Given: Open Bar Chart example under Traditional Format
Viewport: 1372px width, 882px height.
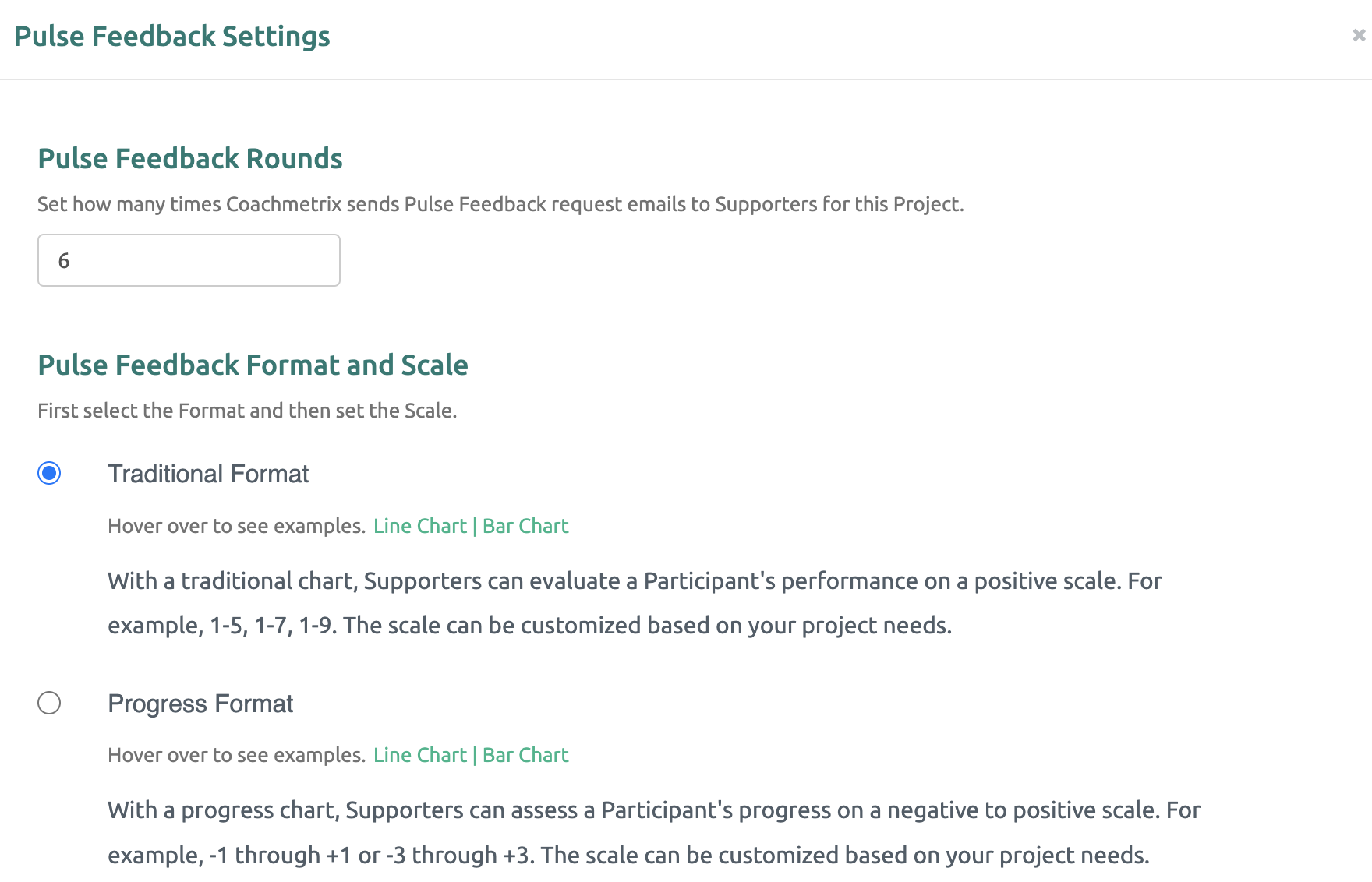Looking at the screenshot, I should [525, 526].
